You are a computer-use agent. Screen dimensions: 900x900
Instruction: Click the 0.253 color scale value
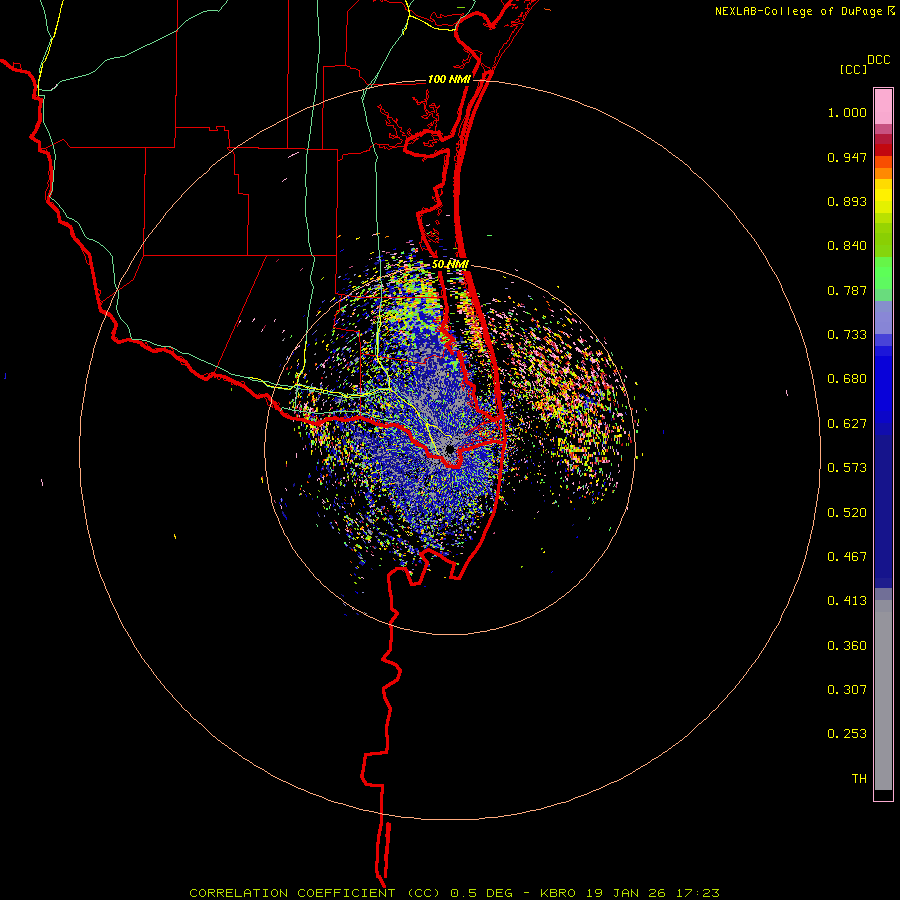[x=847, y=734]
